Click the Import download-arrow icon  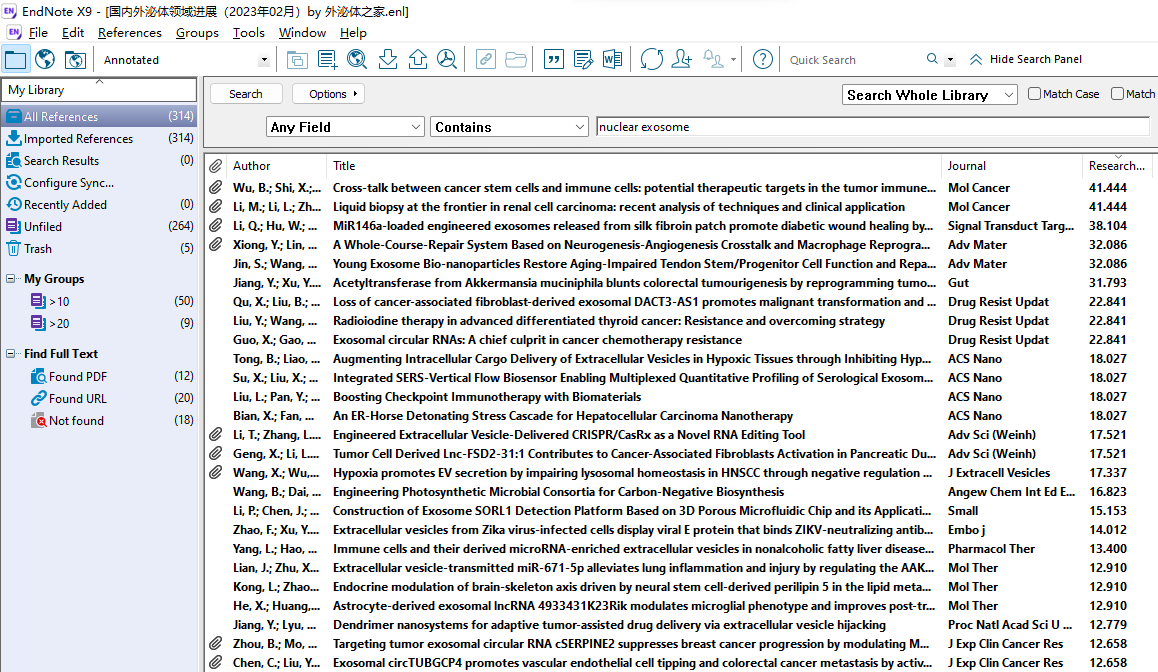388,59
